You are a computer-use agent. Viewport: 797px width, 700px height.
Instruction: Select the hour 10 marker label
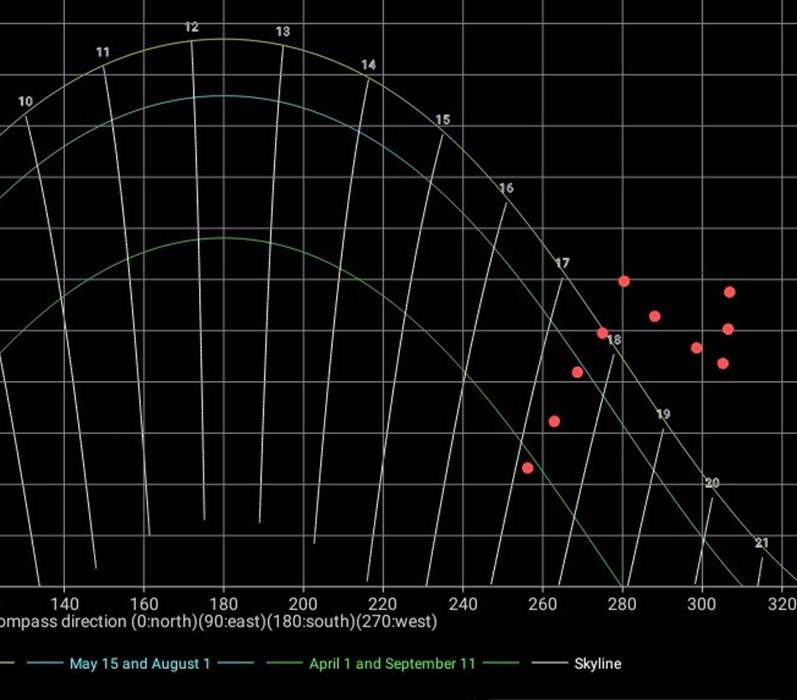tap(25, 101)
